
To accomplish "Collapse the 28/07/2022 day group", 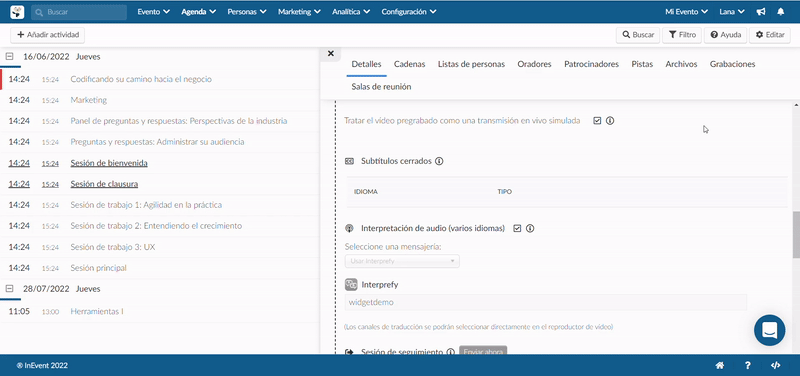I will coord(9,289).
